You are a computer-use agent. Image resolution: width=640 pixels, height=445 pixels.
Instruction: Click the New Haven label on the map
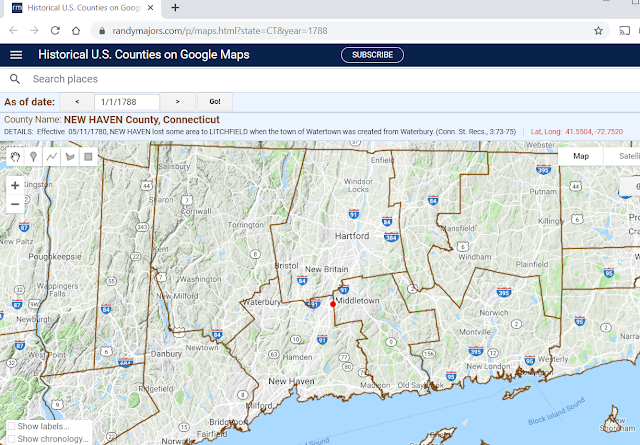point(291,381)
